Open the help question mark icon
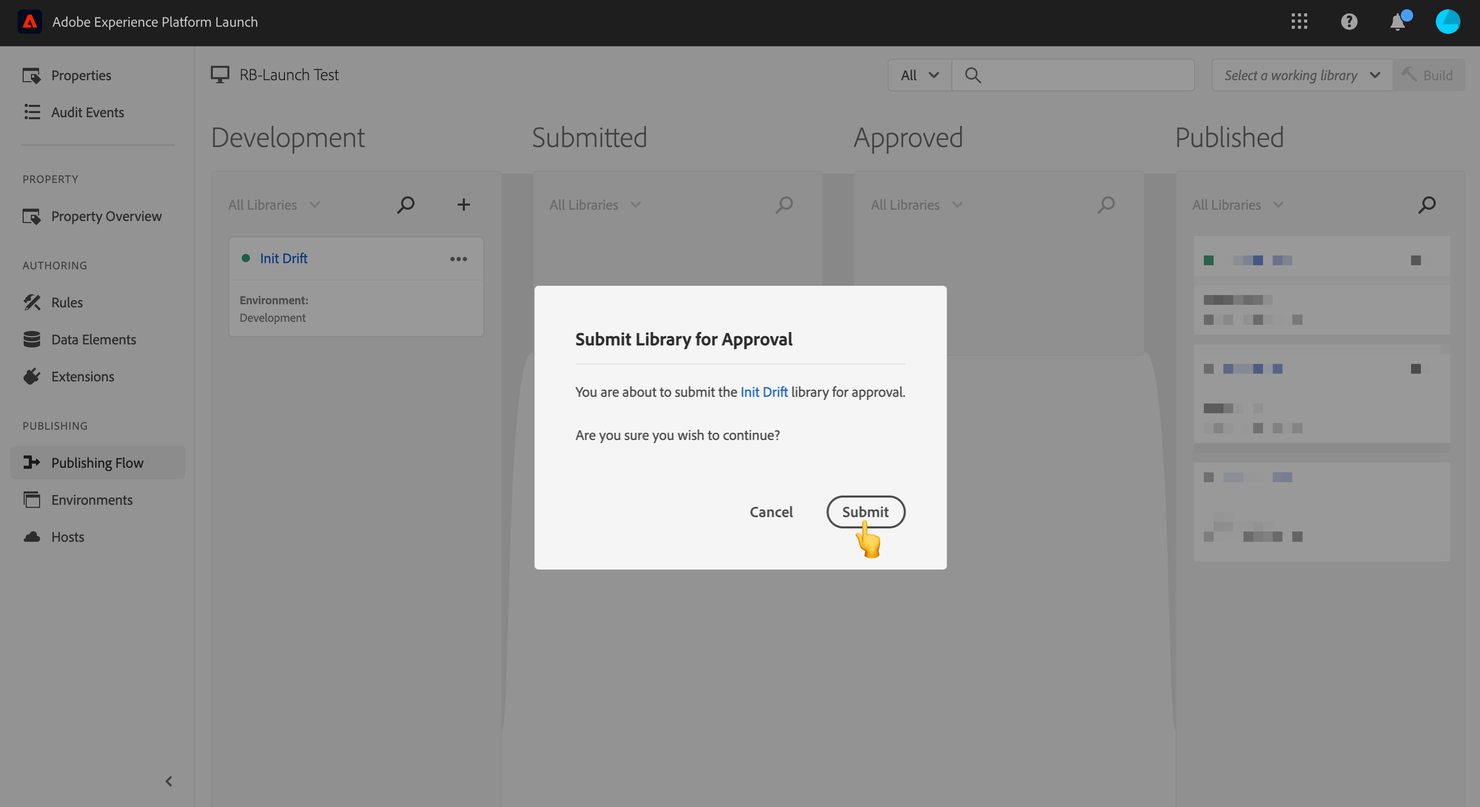The width and height of the screenshot is (1480, 807). pyautogui.click(x=1349, y=22)
